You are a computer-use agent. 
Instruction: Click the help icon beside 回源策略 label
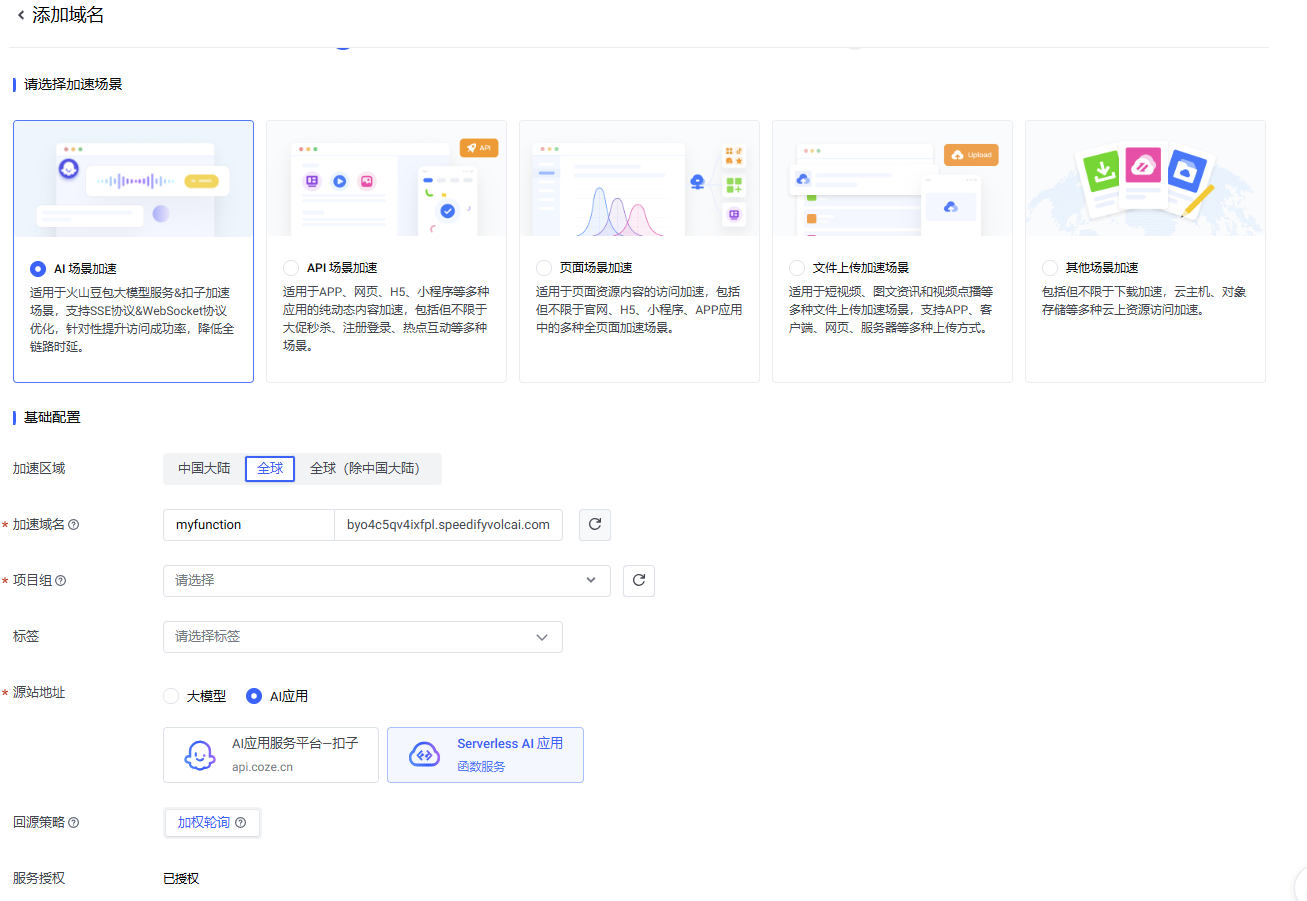point(74,823)
